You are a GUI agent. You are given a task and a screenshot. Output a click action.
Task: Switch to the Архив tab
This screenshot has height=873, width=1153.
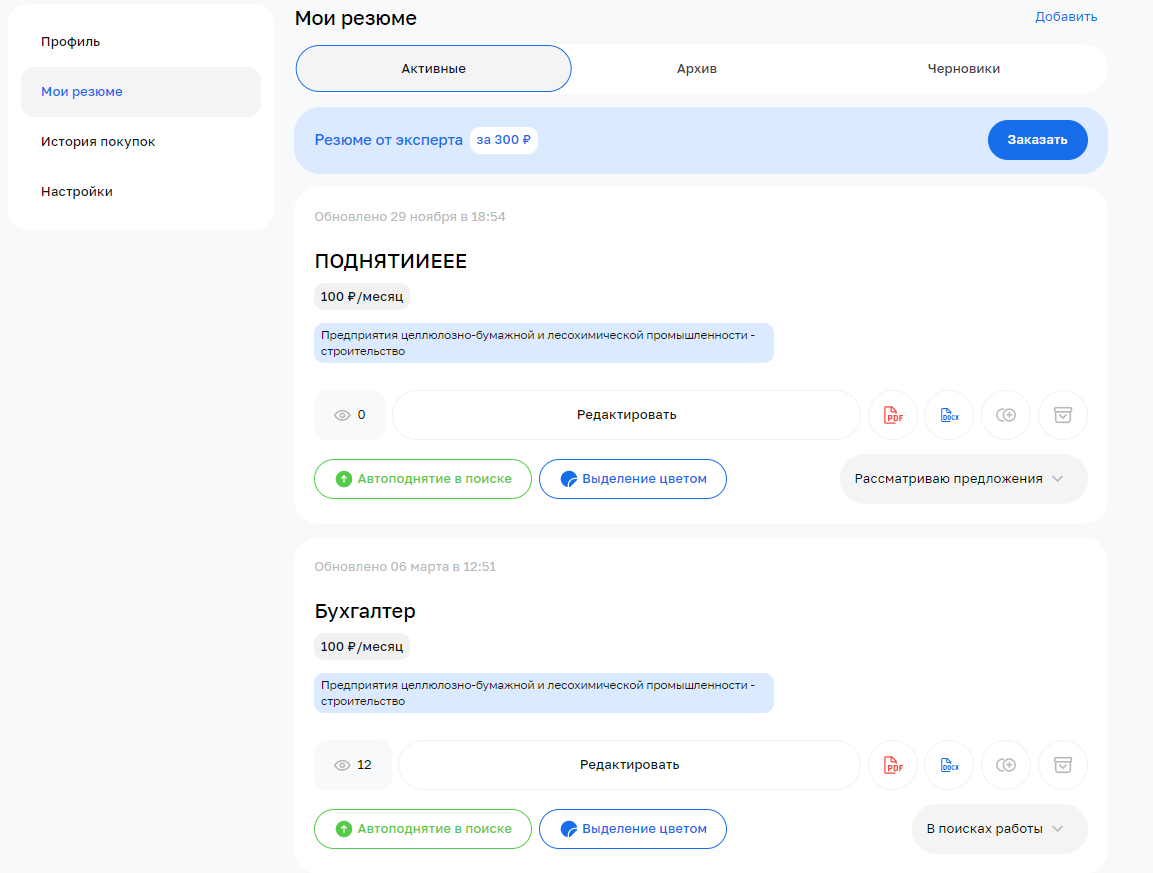[696, 69]
